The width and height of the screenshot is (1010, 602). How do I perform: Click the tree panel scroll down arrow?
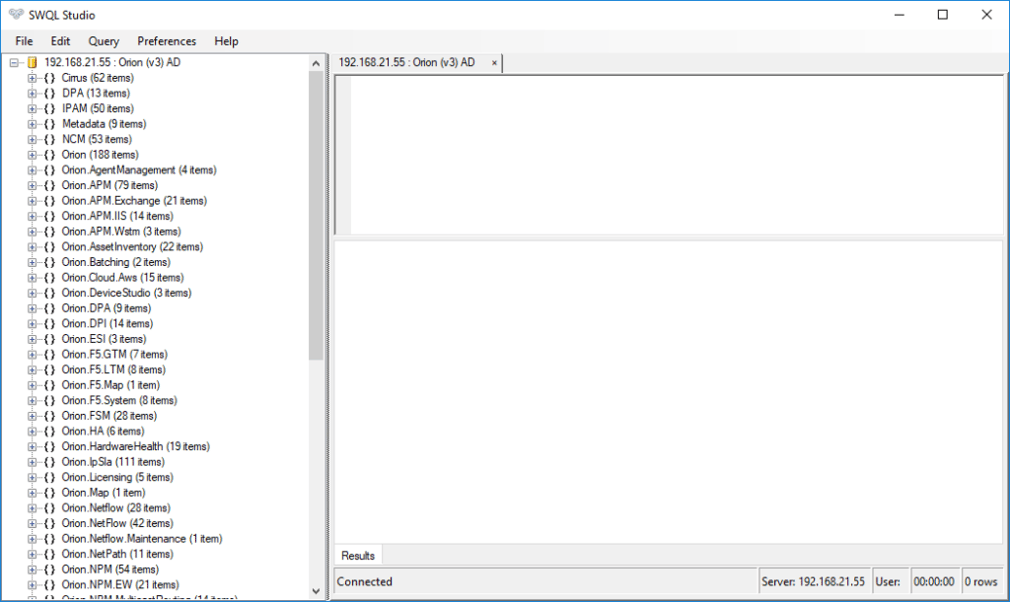click(x=317, y=591)
